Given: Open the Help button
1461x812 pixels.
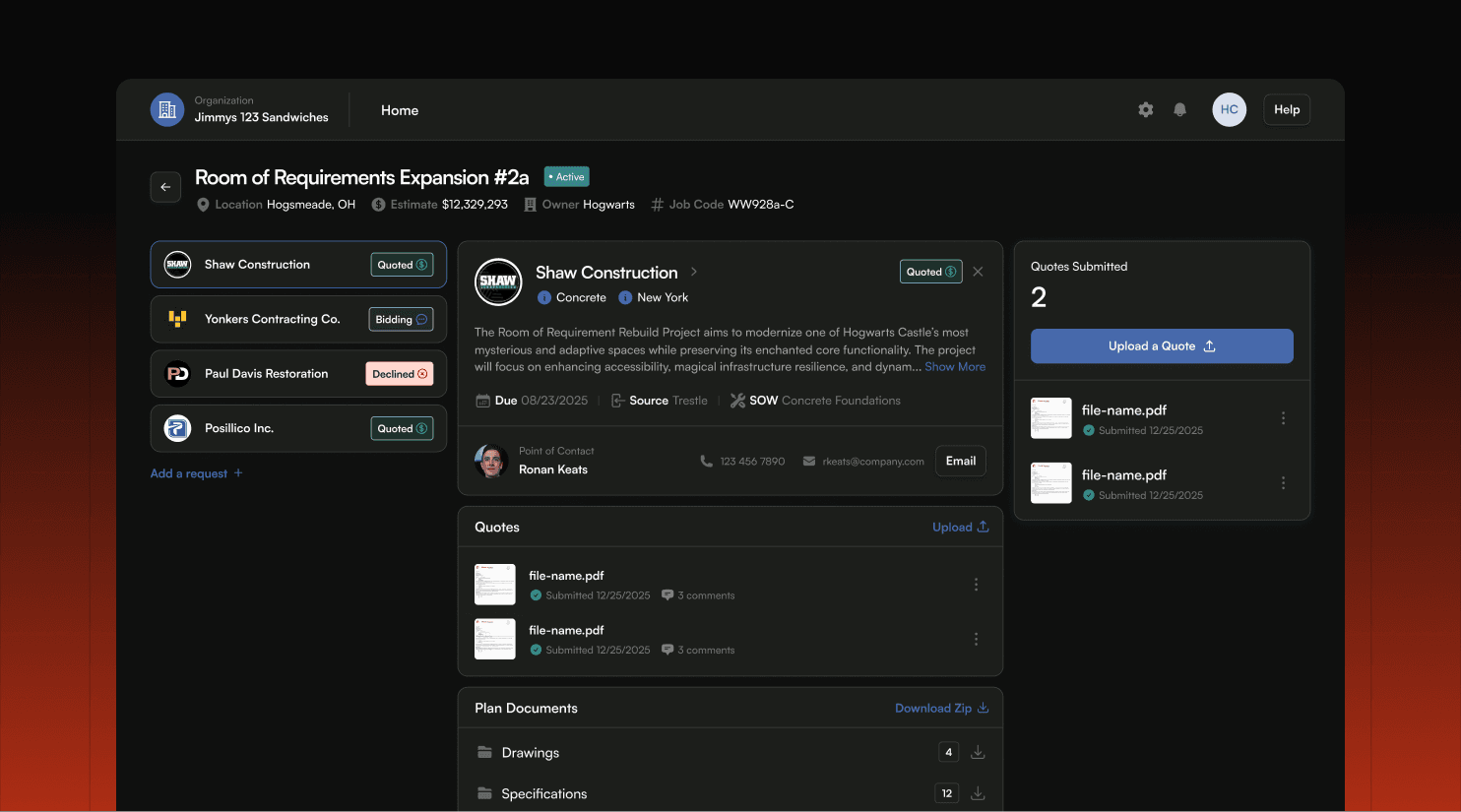Looking at the screenshot, I should 1287,109.
